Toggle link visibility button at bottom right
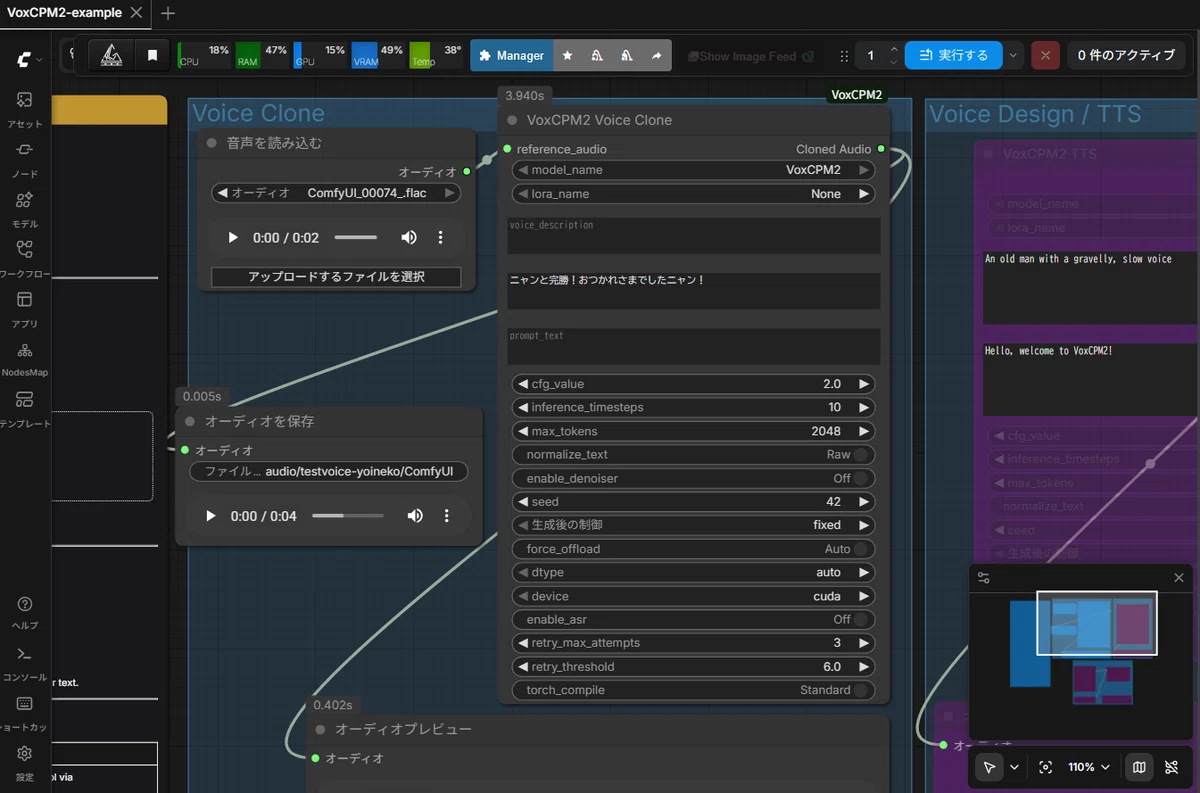This screenshot has width=1200, height=793. pyautogui.click(x=1171, y=767)
